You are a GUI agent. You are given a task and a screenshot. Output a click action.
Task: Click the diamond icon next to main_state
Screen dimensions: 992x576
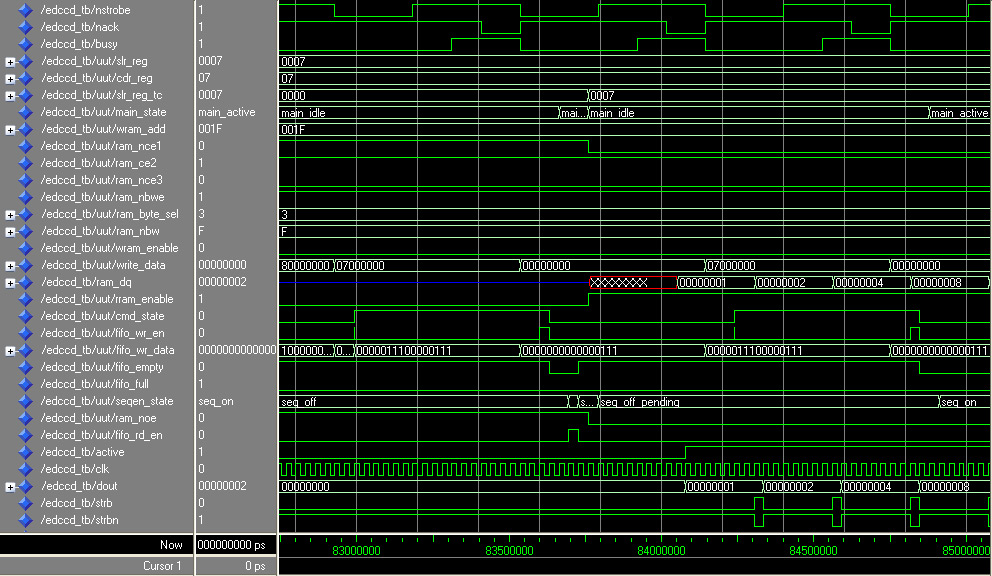(25, 112)
